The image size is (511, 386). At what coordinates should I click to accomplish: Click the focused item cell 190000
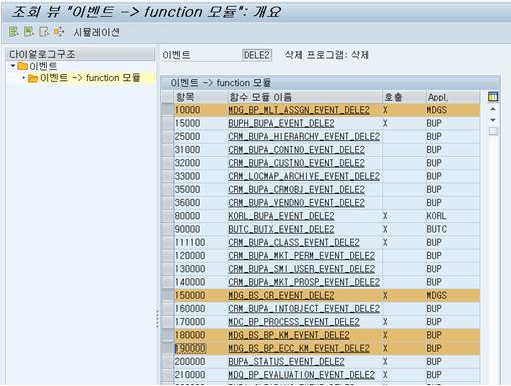[x=200, y=348]
